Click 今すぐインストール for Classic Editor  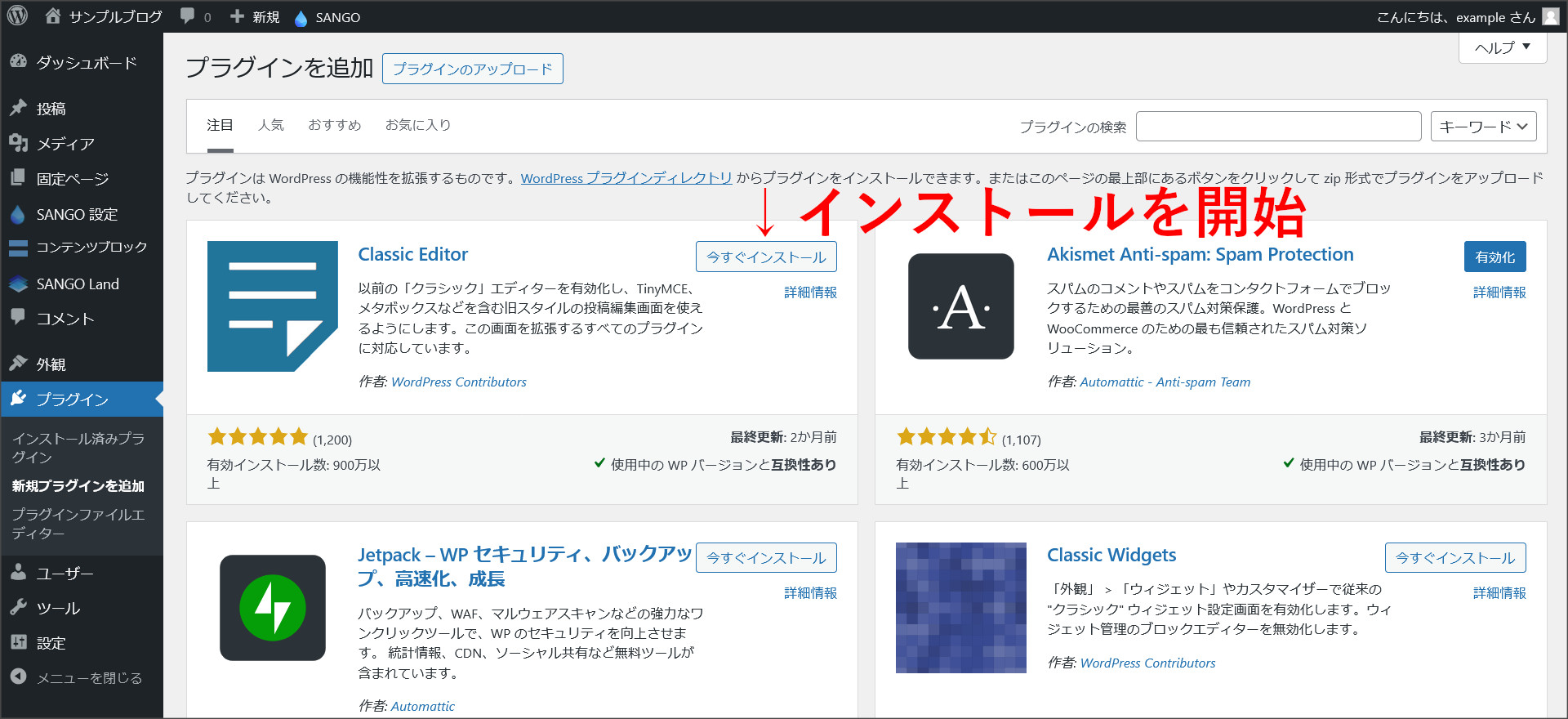point(765,257)
